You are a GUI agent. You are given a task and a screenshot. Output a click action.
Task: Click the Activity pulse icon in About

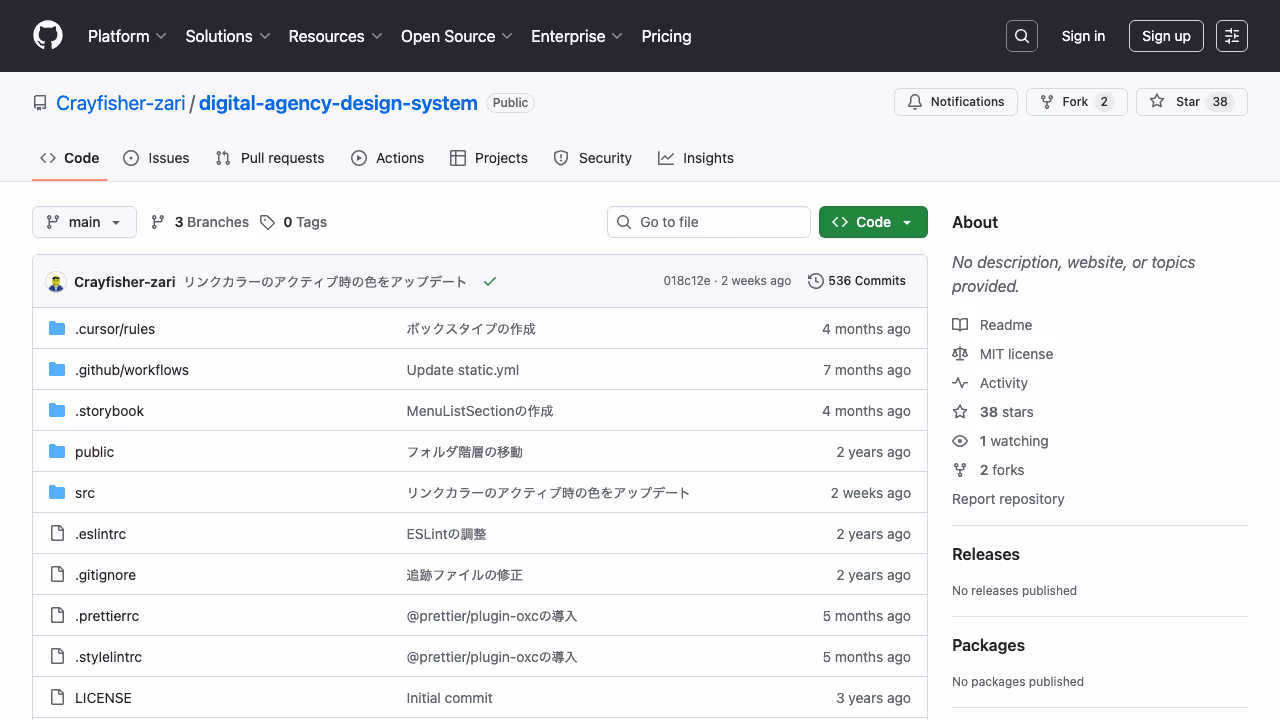coord(959,382)
